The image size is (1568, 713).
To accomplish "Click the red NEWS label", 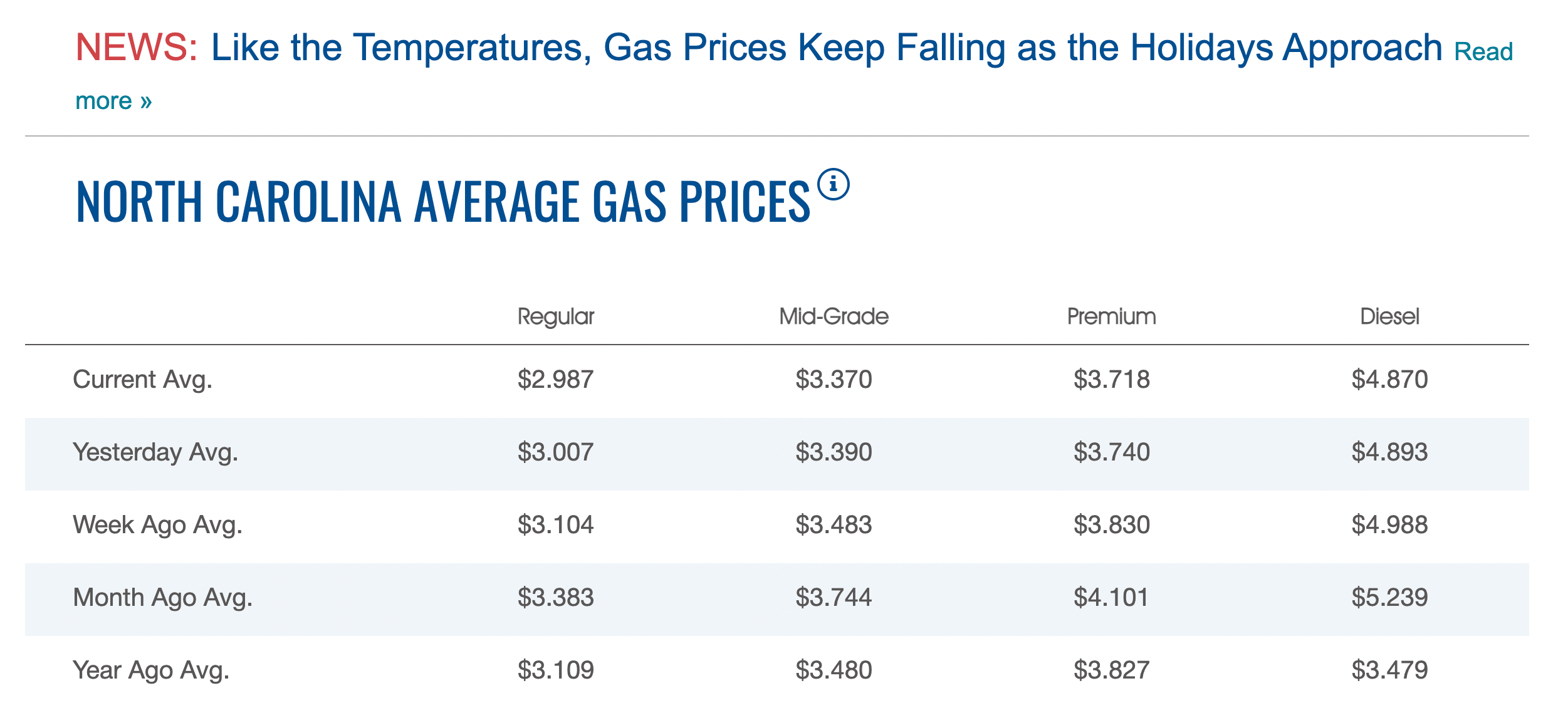I will [136, 48].
